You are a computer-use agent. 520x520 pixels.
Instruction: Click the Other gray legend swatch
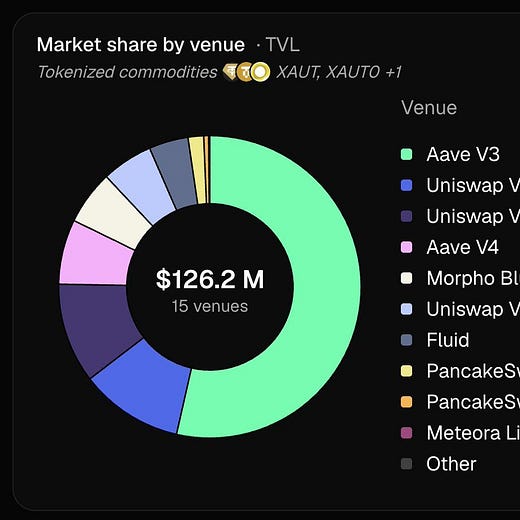point(406,464)
